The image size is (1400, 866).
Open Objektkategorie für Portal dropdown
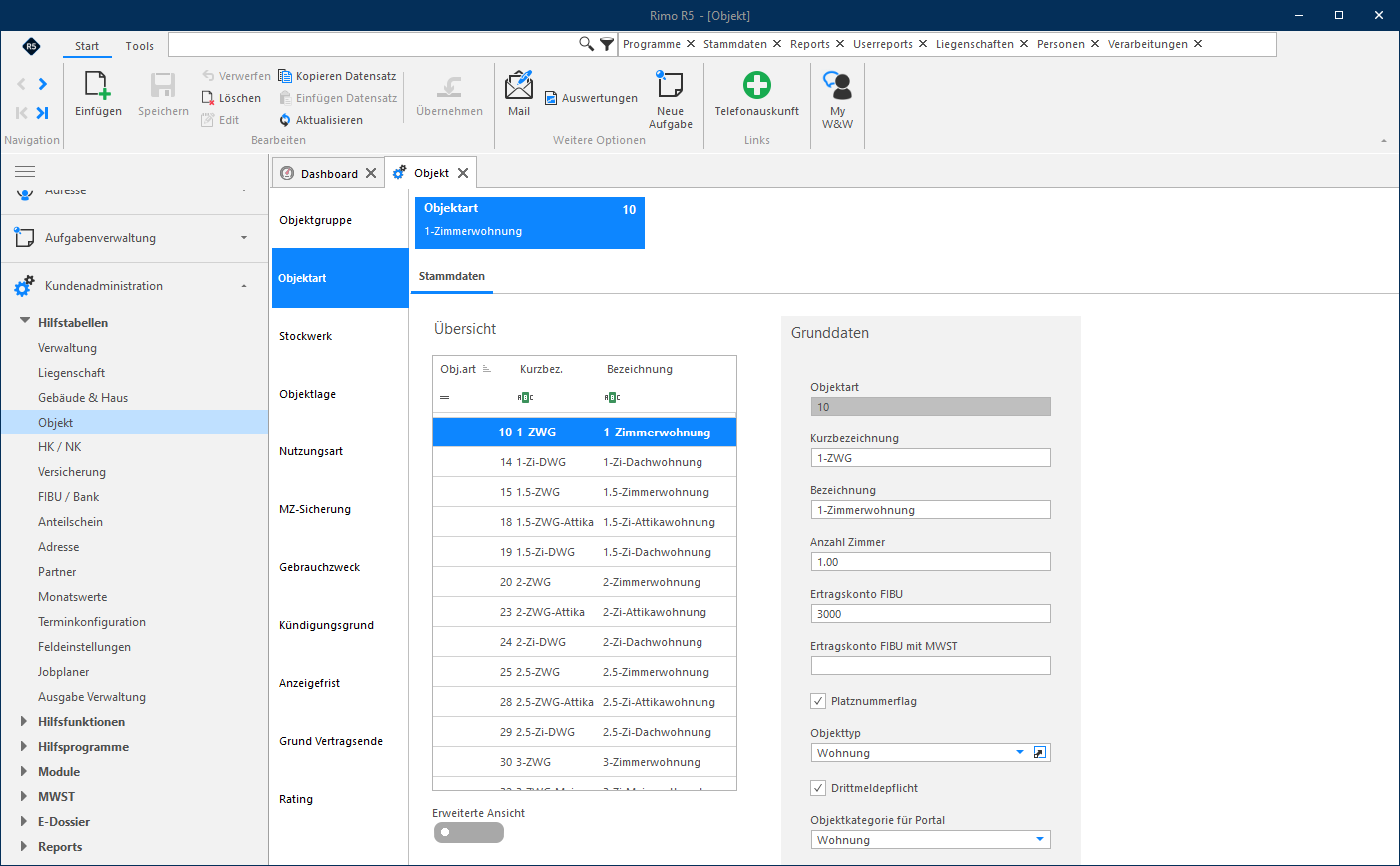pyautogui.click(x=1040, y=840)
